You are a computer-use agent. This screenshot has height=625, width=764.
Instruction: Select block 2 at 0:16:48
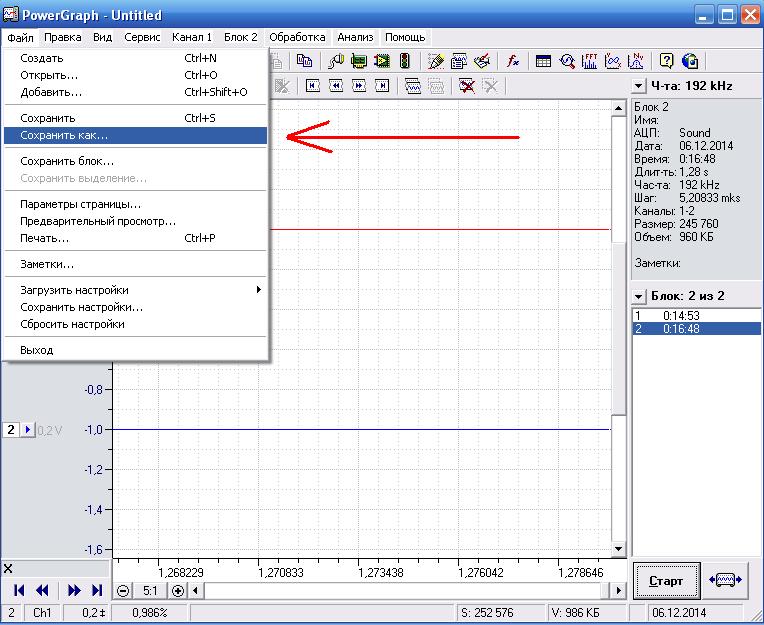pyautogui.click(x=696, y=329)
